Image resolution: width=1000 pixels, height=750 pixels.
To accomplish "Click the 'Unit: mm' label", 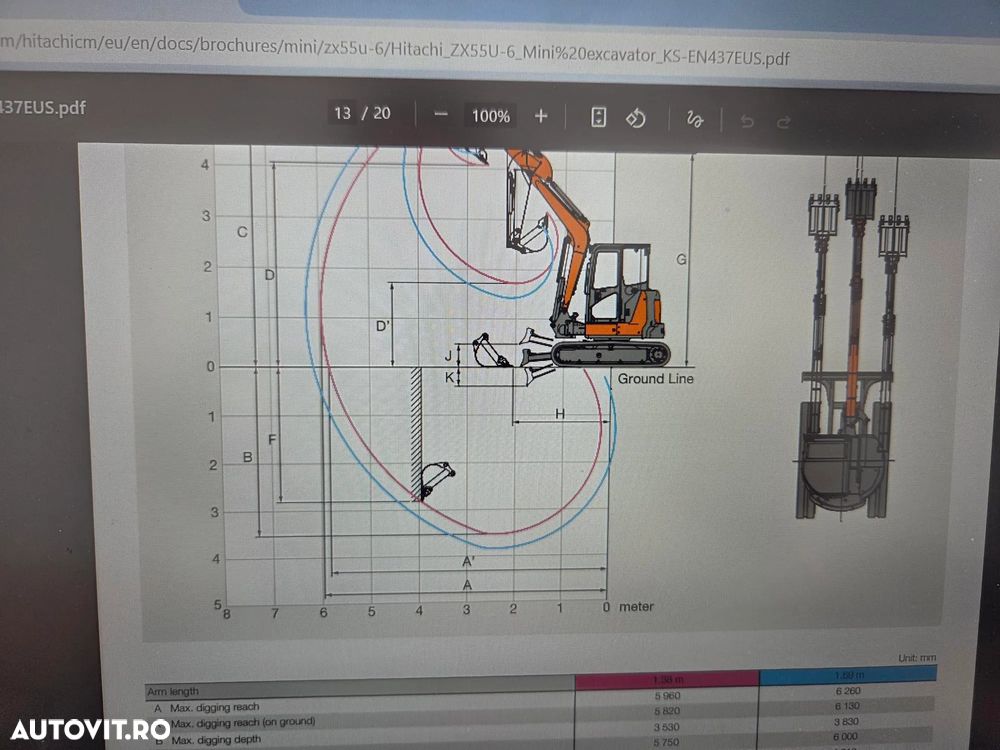I will (917, 658).
